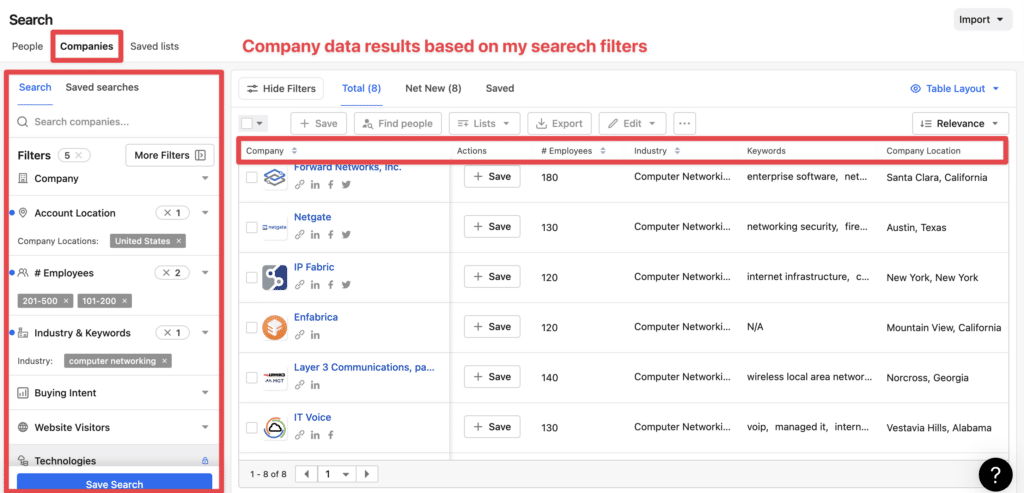Screen dimensions: 1024x493
Task: Click the IP Fabric company logo
Action: click(x=275, y=278)
